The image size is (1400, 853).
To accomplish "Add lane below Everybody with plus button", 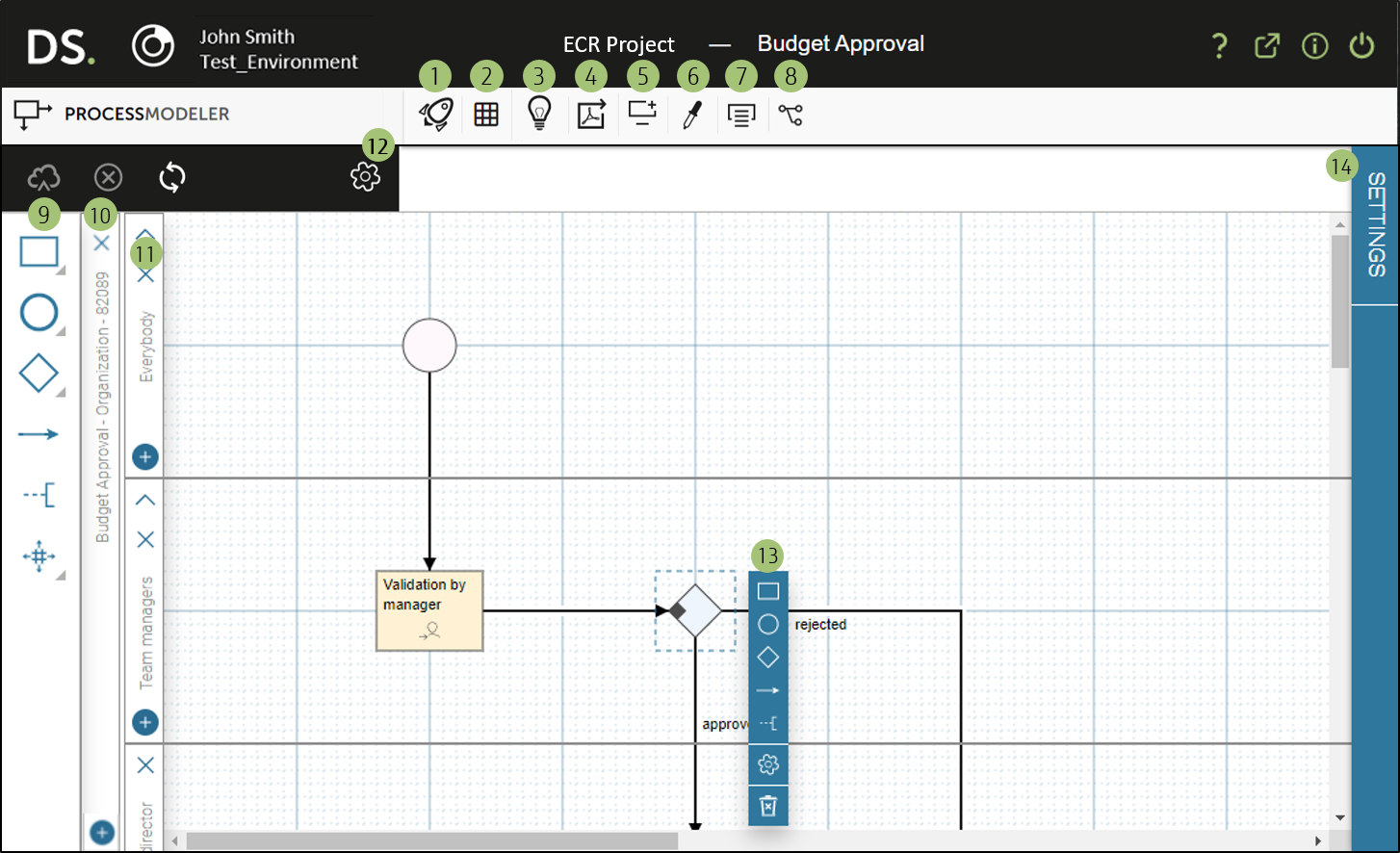I will pyautogui.click(x=145, y=456).
